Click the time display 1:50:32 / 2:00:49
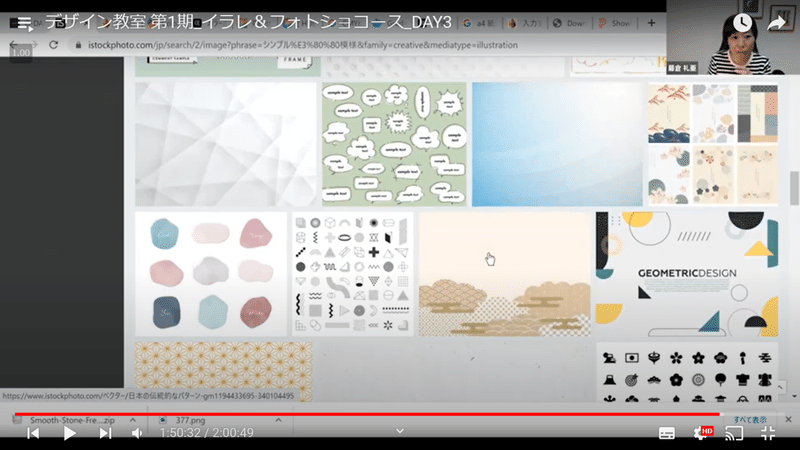 tap(207, 433)
